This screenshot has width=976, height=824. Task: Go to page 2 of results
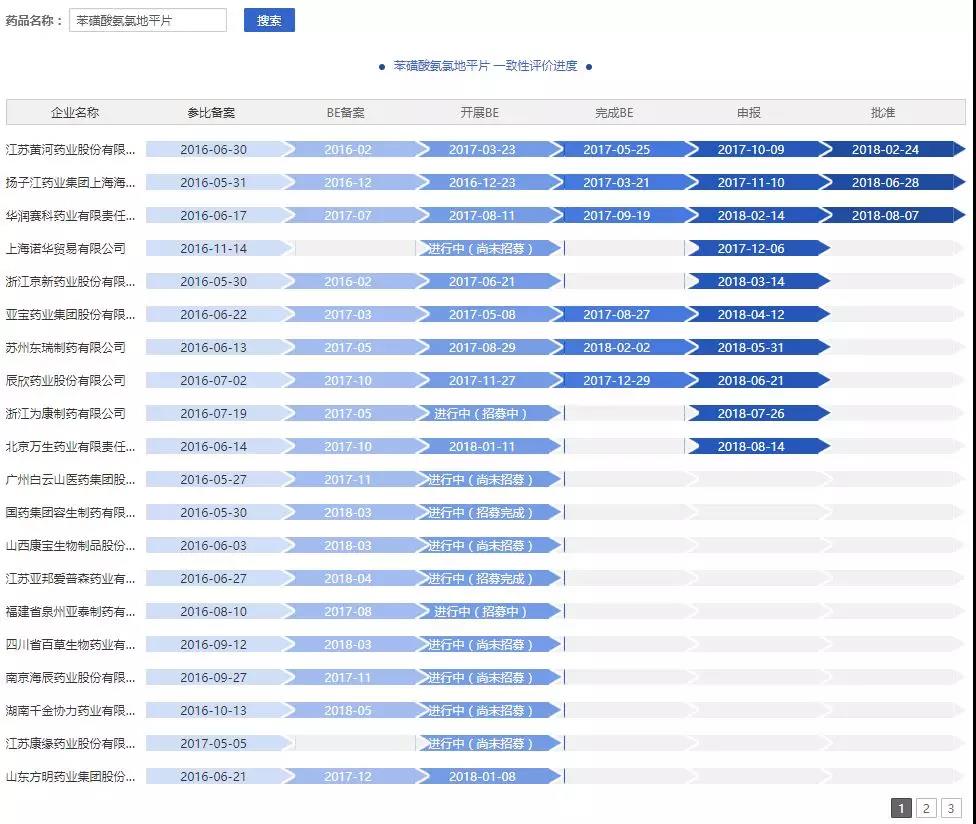click(926, 808)
